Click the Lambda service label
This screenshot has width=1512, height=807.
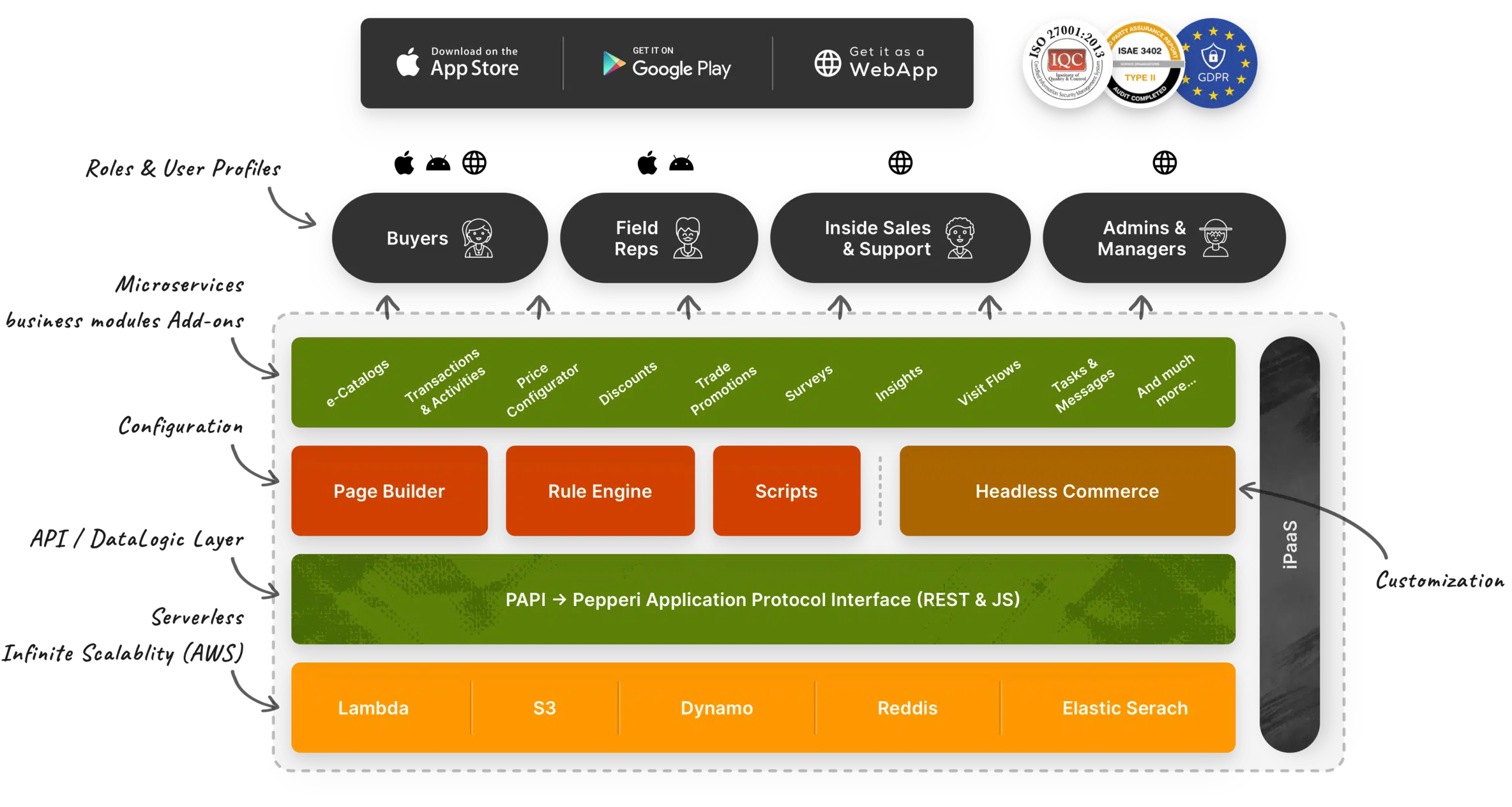(x=373, y=707)
